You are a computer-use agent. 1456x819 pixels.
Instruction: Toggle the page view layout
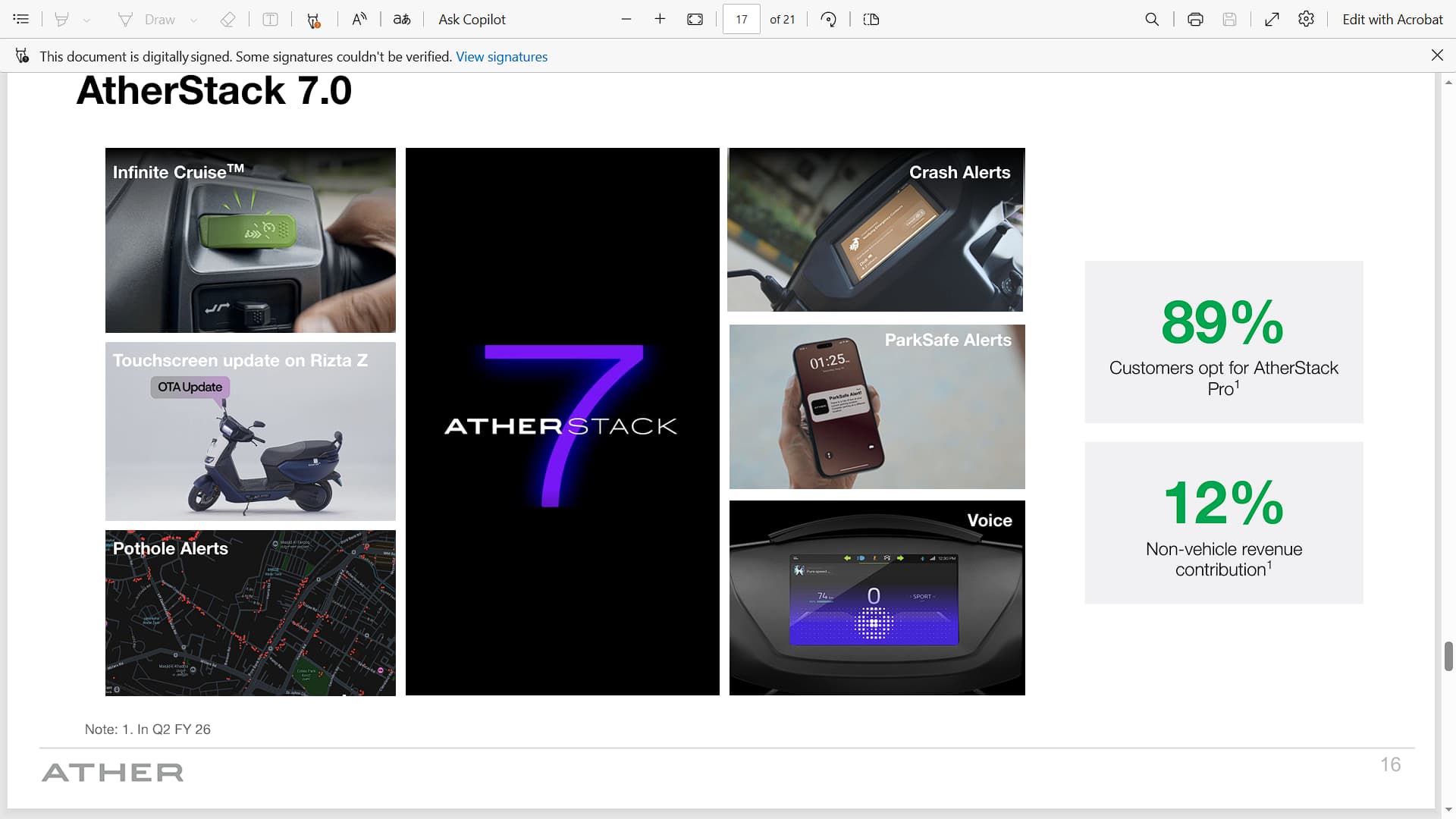pos(871,19)
